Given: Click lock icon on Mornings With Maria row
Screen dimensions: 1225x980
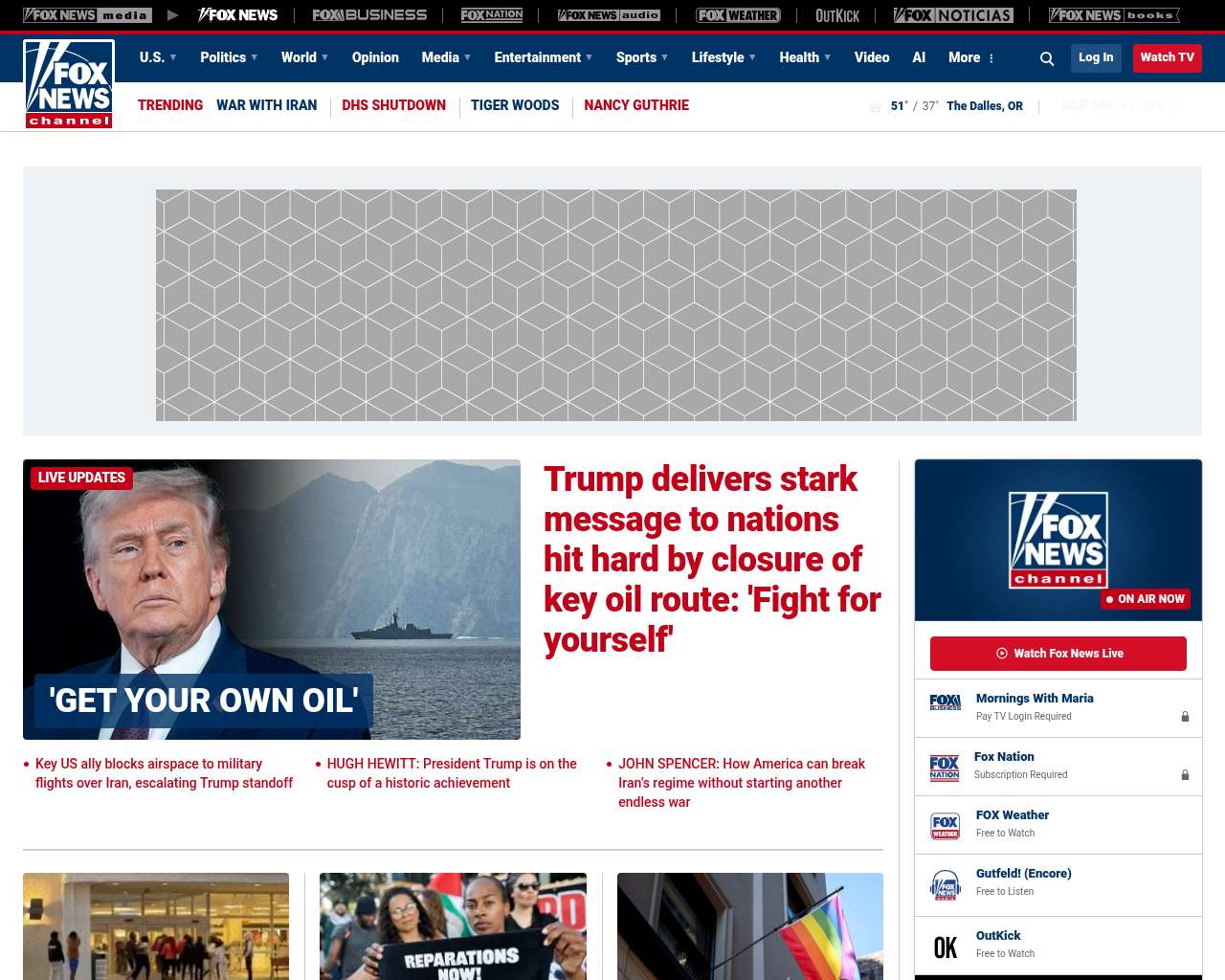Looking at the screenshot, I should pos(1185,717).
